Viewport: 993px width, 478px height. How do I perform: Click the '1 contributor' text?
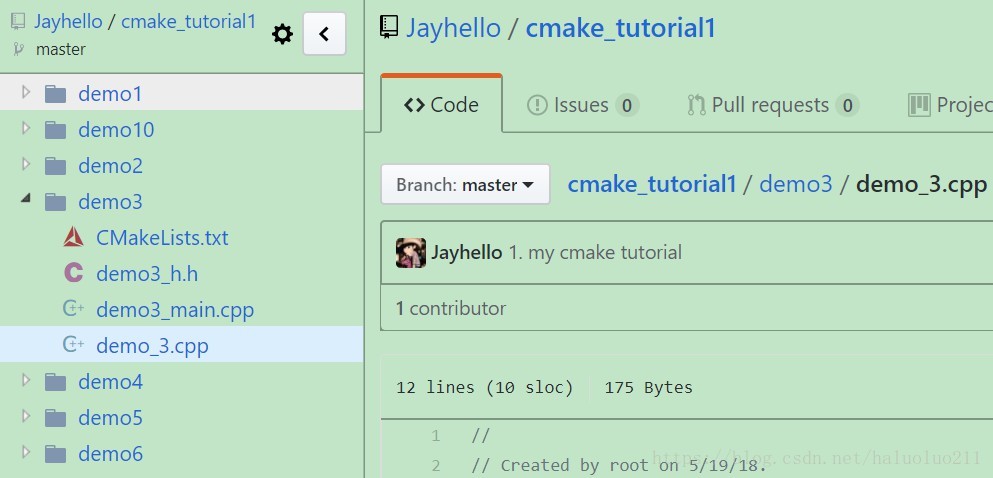[451, 309]
